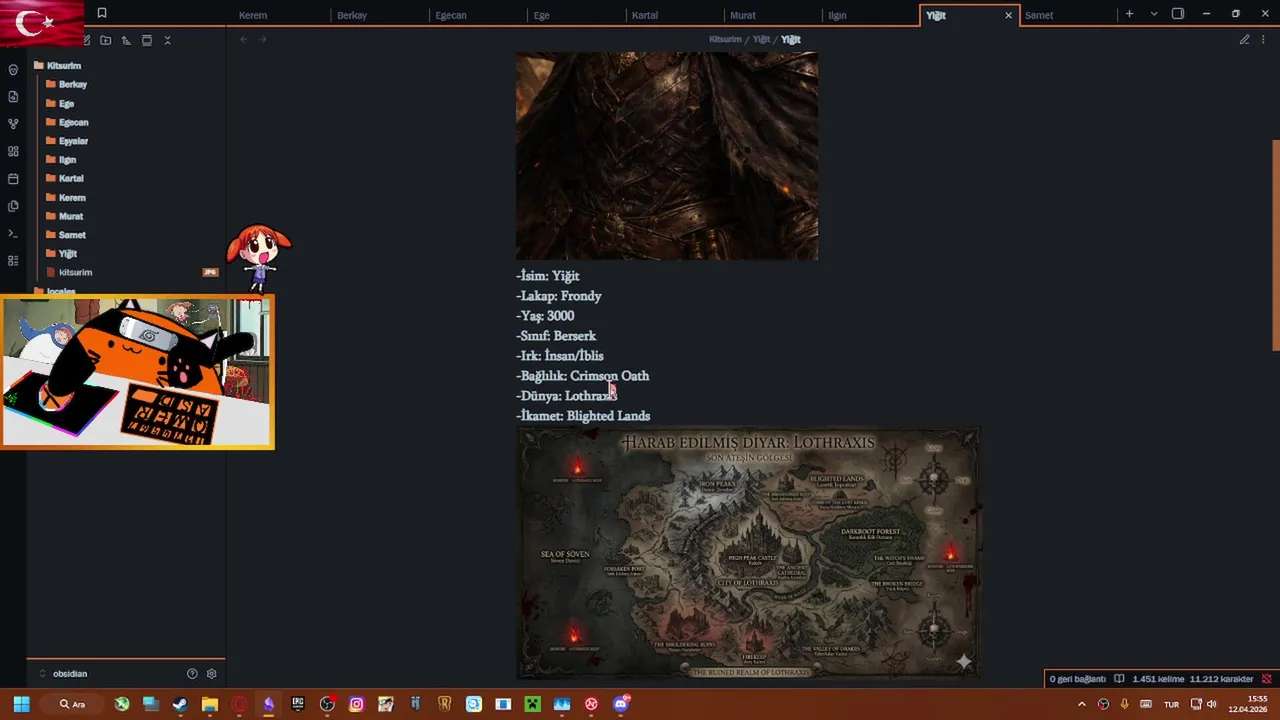Switch to editing mode with the pencil icon
Viewport: 1280px width, 720px height.
tap(1244, 40)
